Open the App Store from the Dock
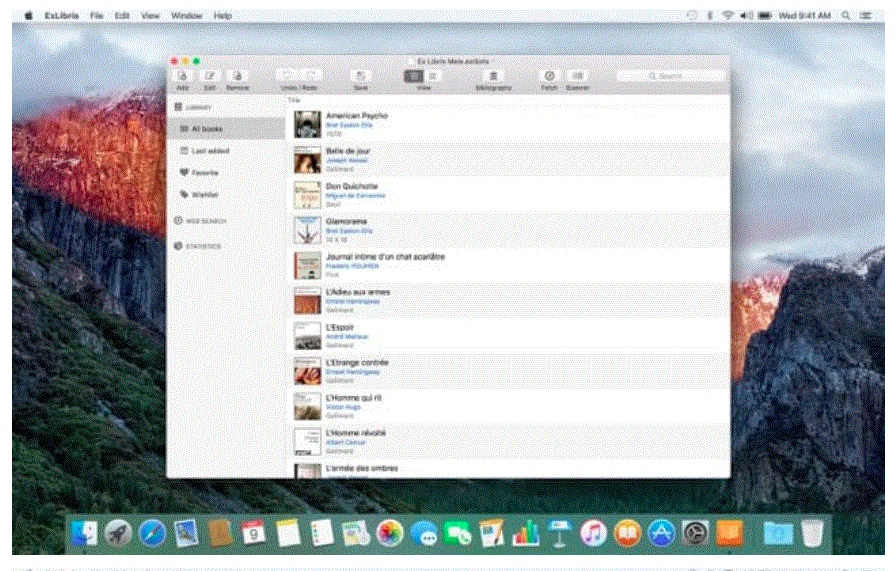Viewport: 896px width, 571px height. click(661, 533)
